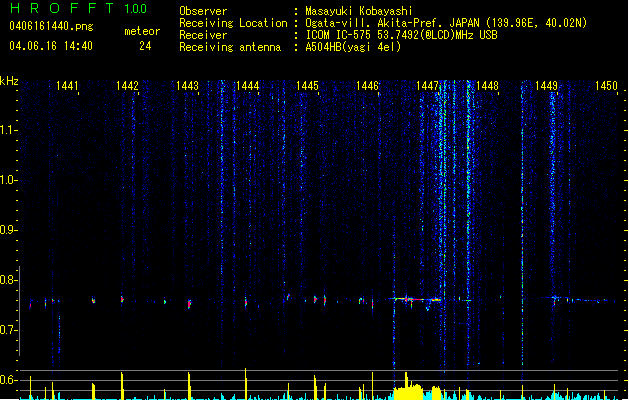Viewport: 629px width, 400px height.
Task: Click the date stamp 04.06.16 14:40
Action: (x=51, y=46)
